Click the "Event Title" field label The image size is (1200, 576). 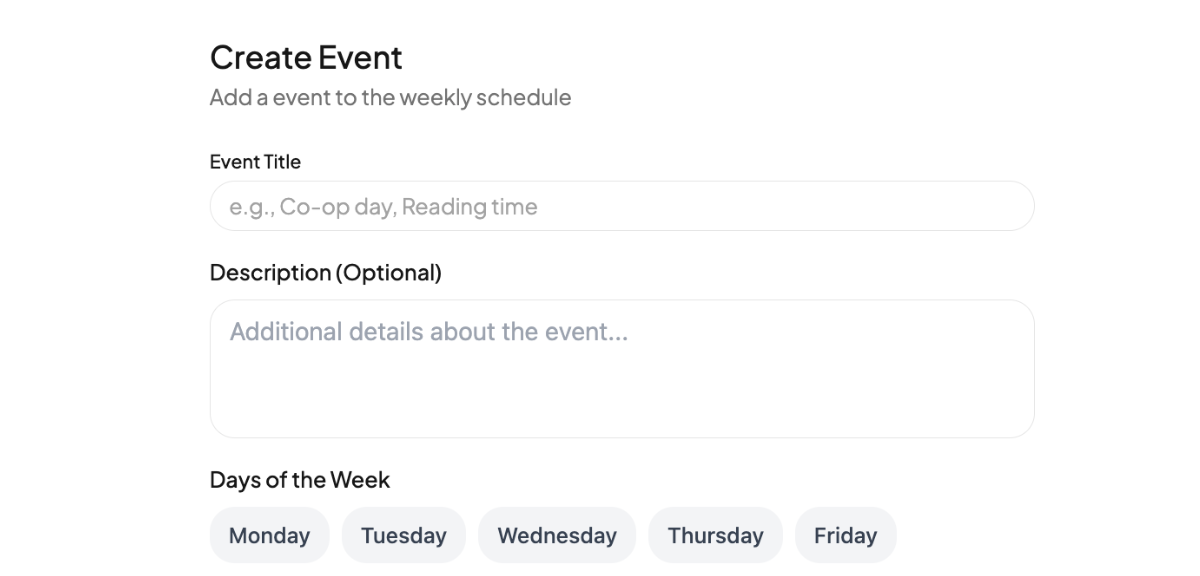point(255,162)
